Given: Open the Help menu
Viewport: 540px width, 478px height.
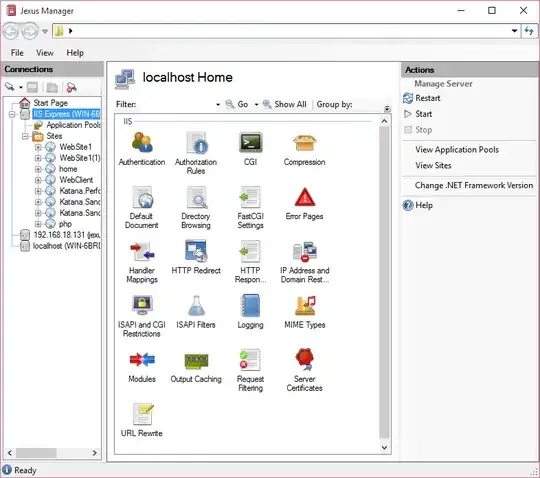Looking at the screenshot, I should (75, 53).
